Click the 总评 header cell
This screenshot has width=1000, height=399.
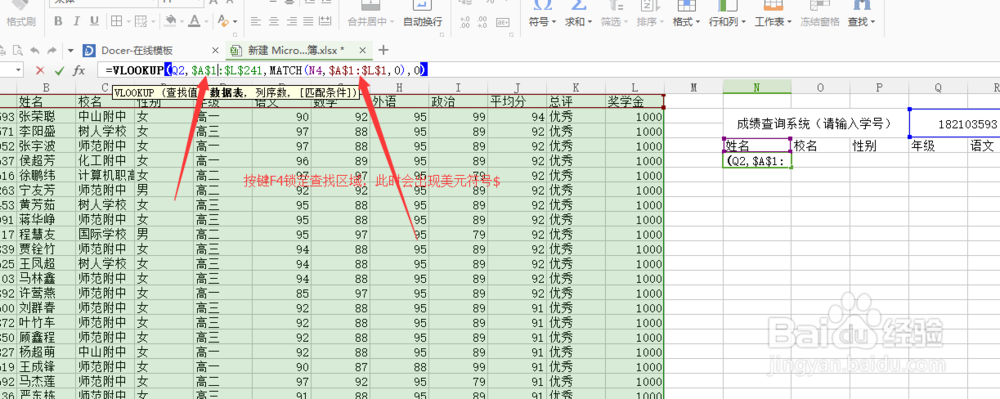tap(576, 101)
